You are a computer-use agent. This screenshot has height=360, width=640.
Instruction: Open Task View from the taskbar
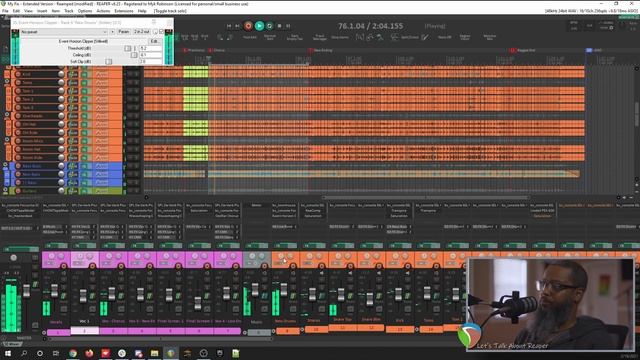pyautogui.click(x=56, y=353)
